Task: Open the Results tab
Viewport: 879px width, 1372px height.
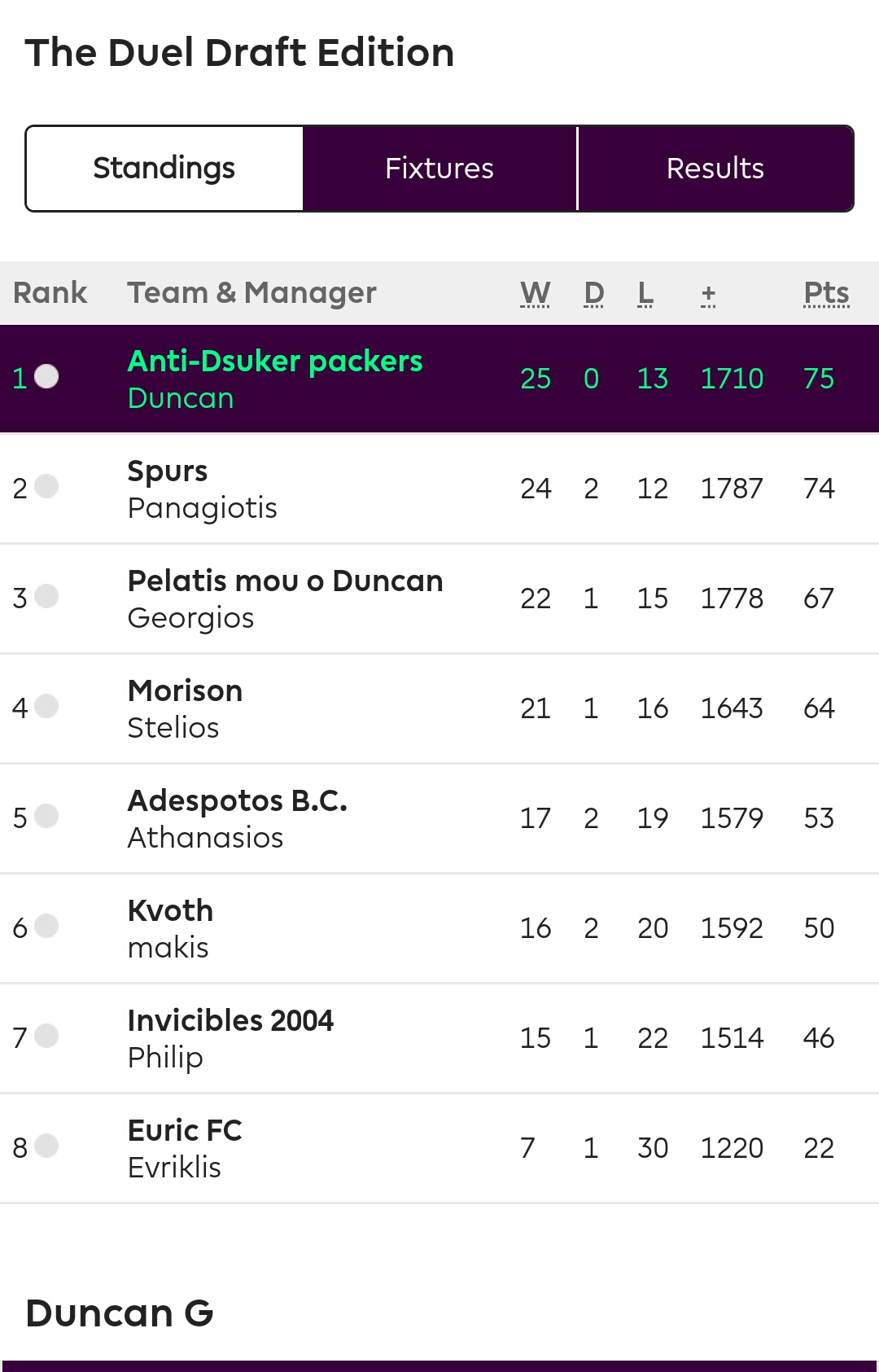Action: (715, 169)
